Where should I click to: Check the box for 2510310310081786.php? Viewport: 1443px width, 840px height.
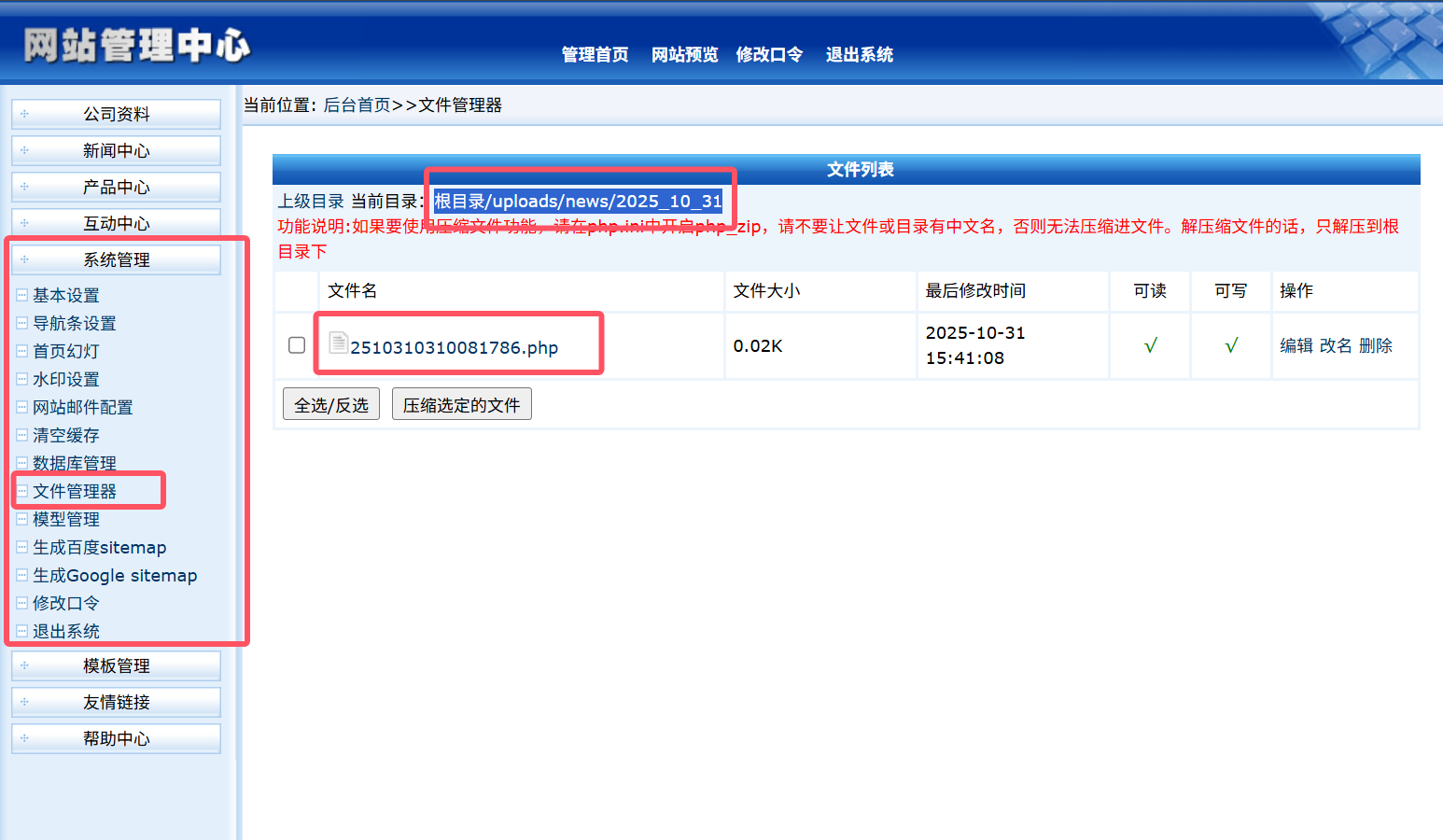(297, 345)
